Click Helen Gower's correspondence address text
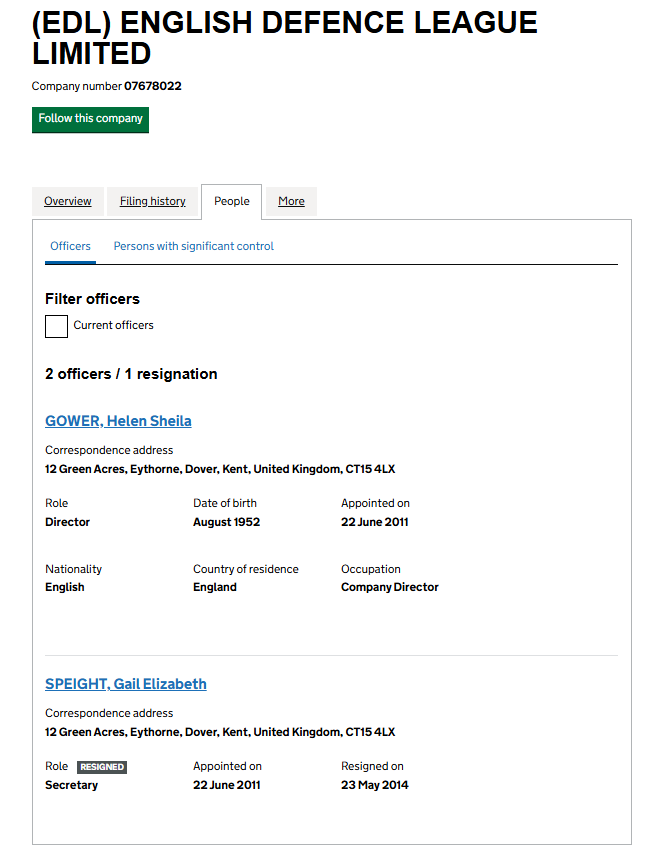 click(x=220, y=469)
